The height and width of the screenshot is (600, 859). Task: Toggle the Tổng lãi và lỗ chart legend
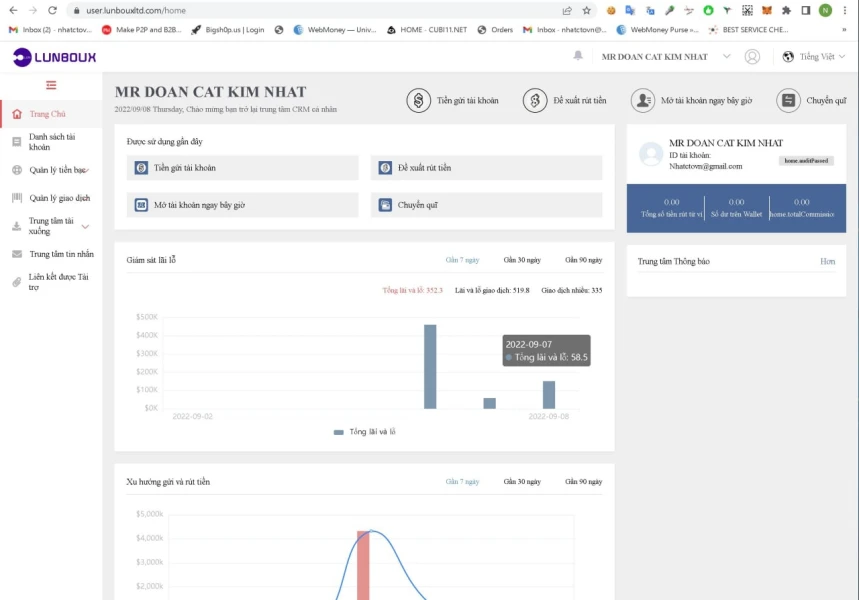pos(365,432)
